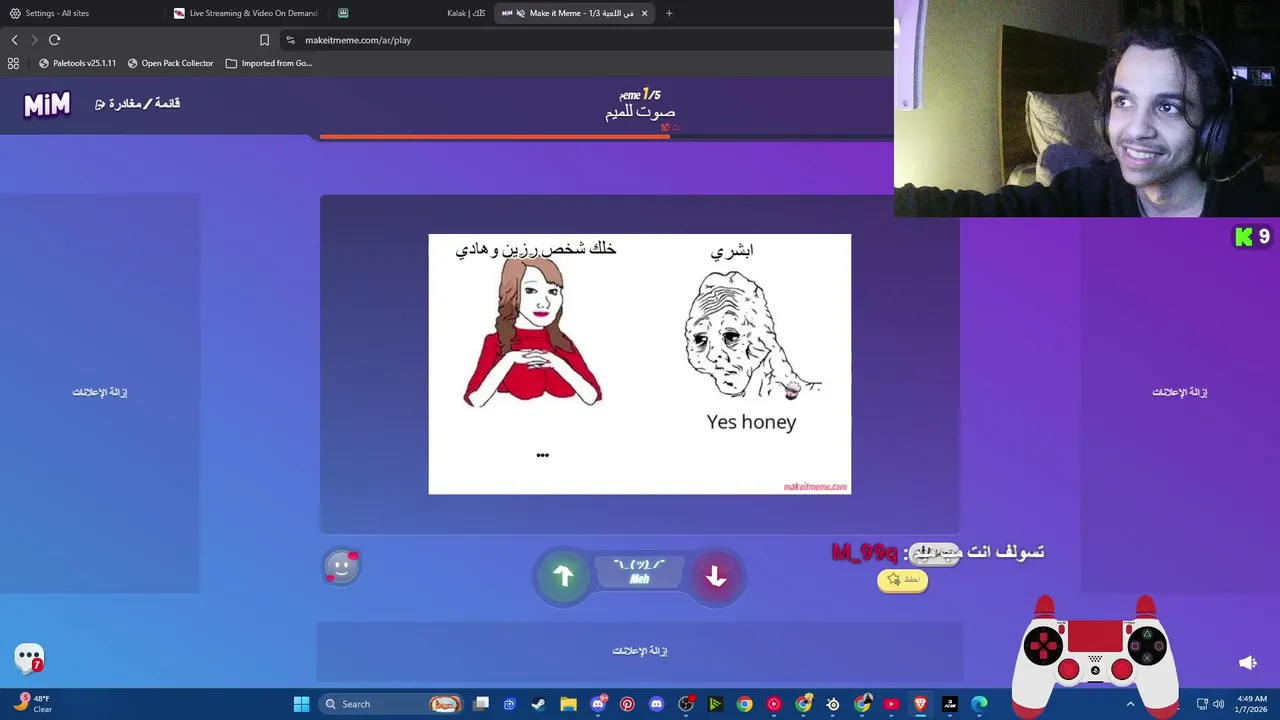Unmute the Make it Meme tab audio icon
Viewport: 1280px width, 720px height.
click(521, 13)
